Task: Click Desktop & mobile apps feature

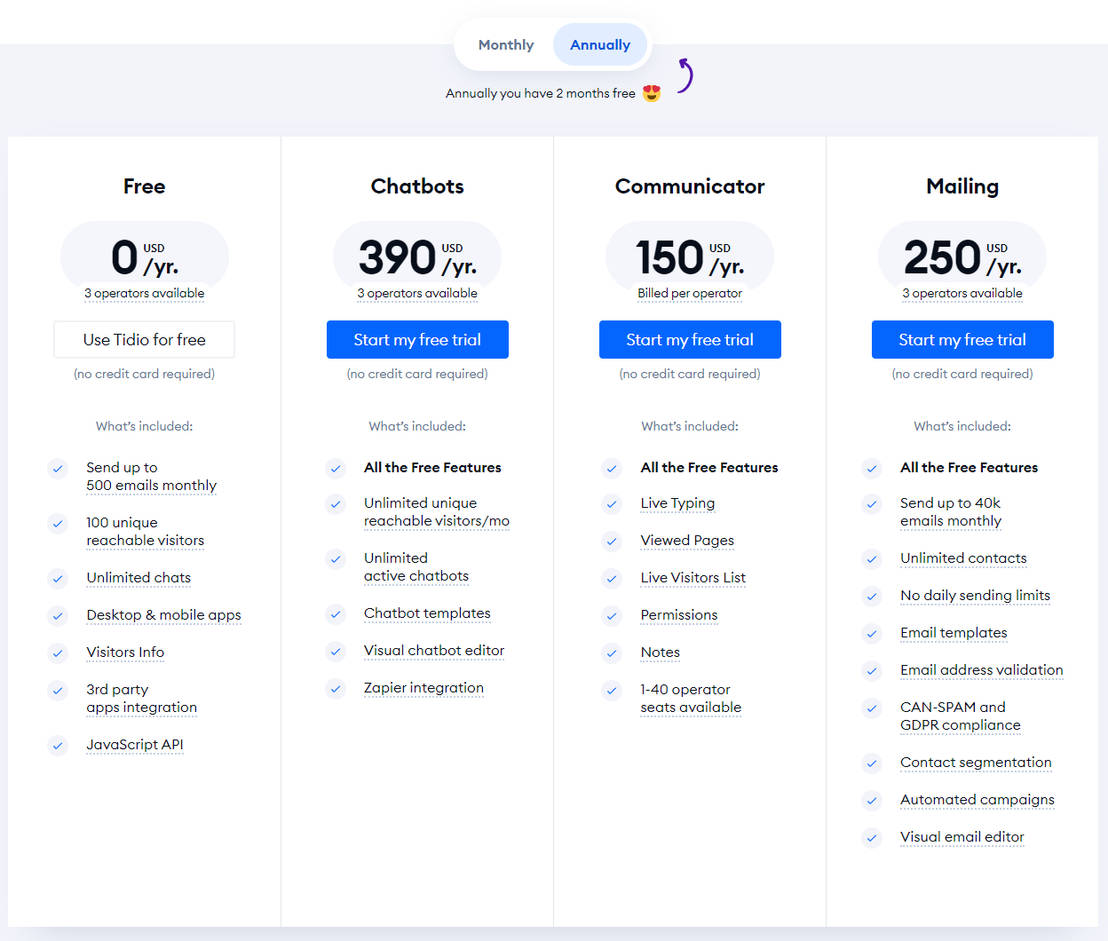Action: [164, 615]
